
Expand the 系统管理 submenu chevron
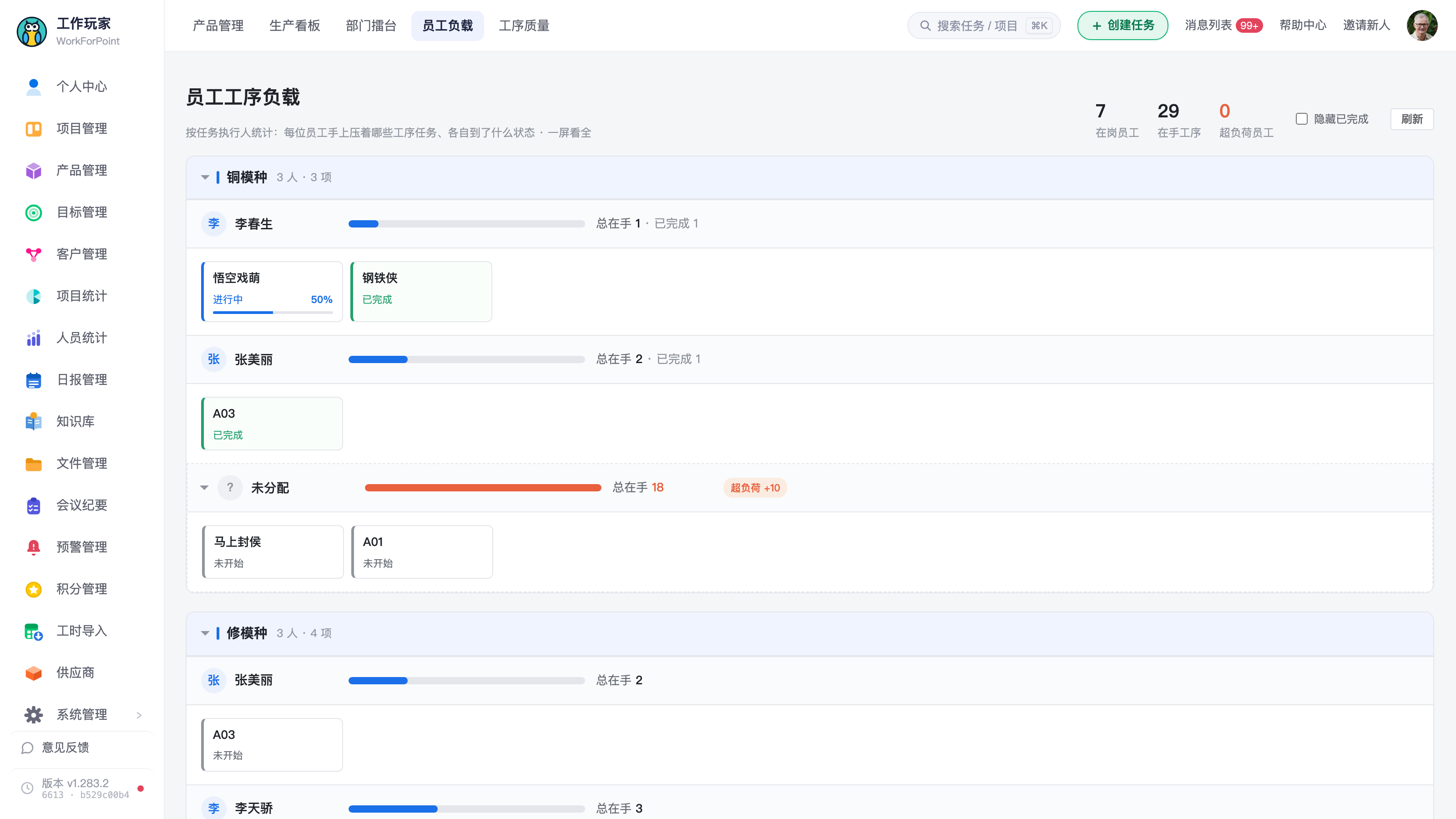139,715
